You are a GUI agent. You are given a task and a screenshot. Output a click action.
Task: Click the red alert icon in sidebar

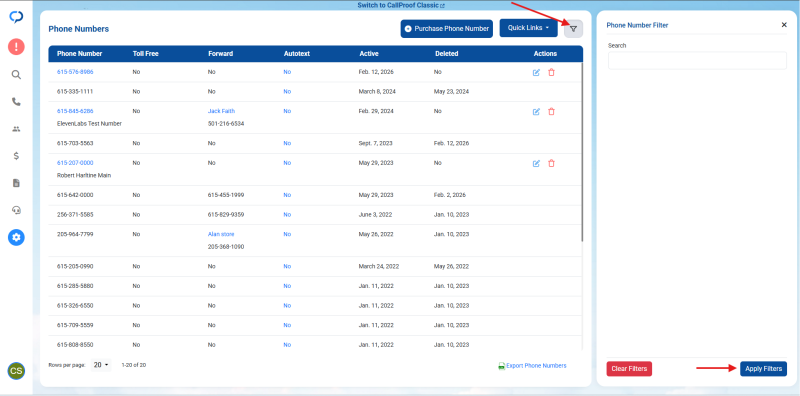[x=16, y=47]
